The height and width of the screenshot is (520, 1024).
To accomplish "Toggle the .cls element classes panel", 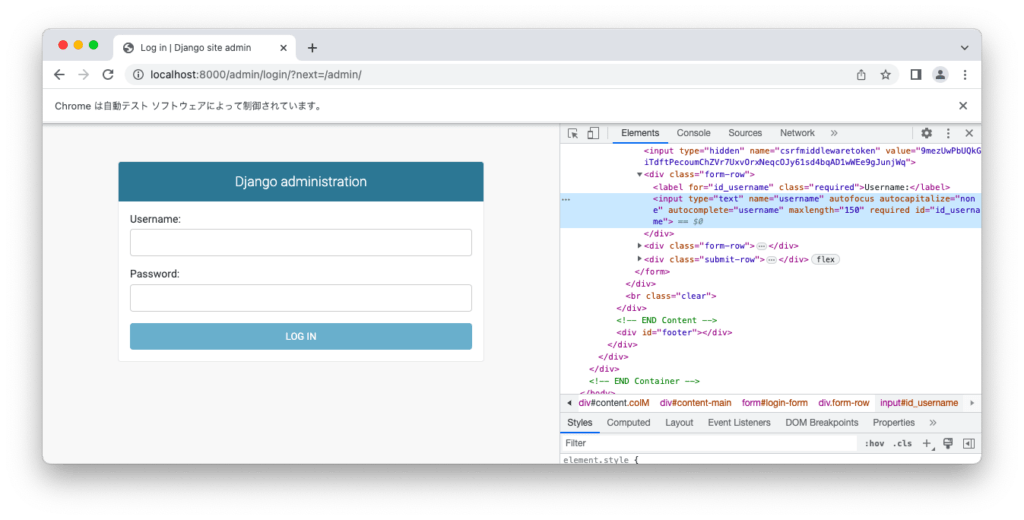I will (902, 443).
